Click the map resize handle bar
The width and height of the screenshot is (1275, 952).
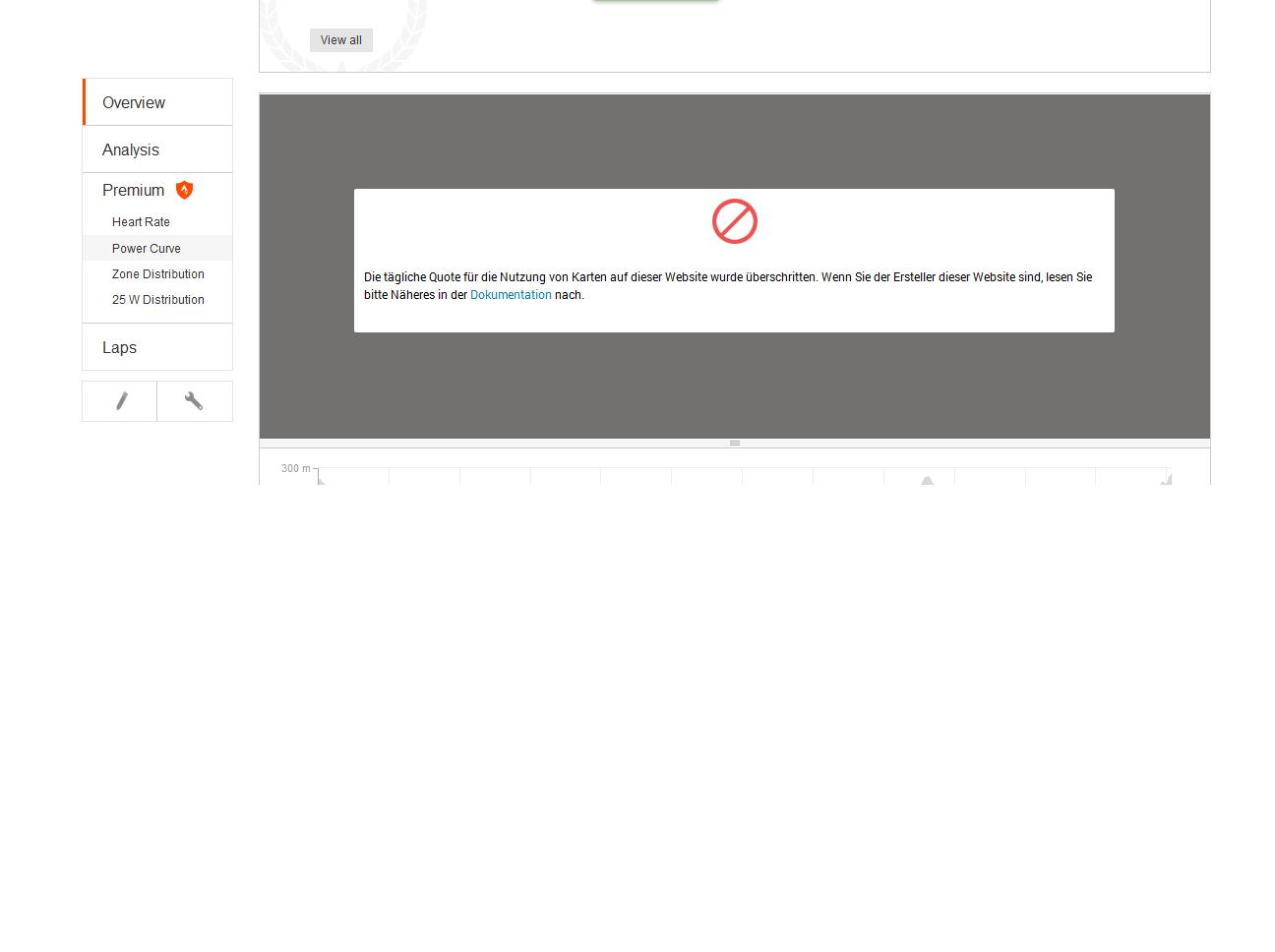coord(734,444)
